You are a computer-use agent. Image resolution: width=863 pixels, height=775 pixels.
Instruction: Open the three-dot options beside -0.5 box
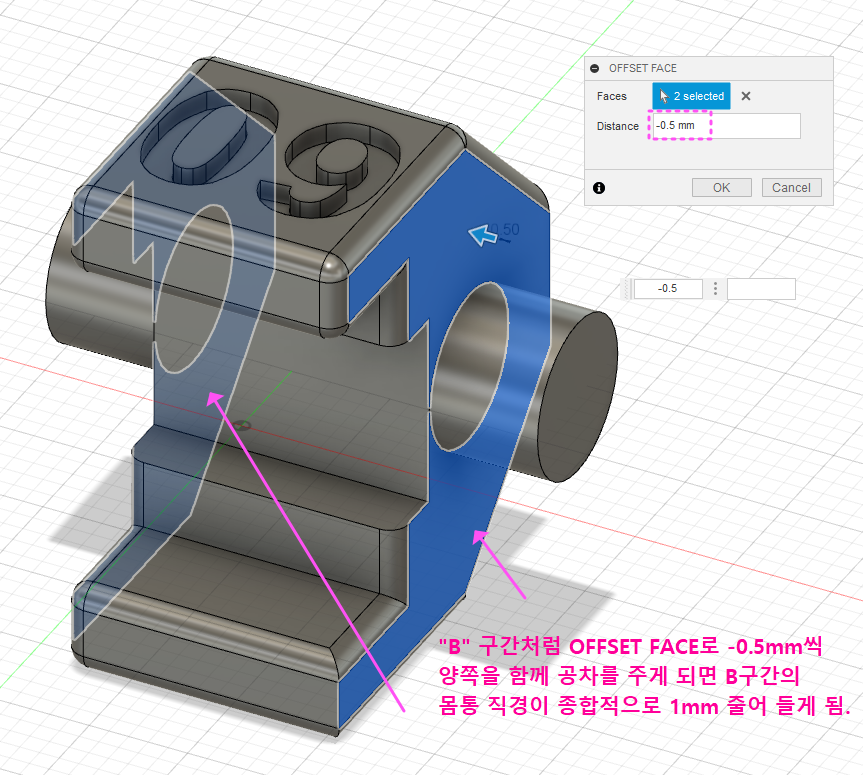click(x=715, y=288)
